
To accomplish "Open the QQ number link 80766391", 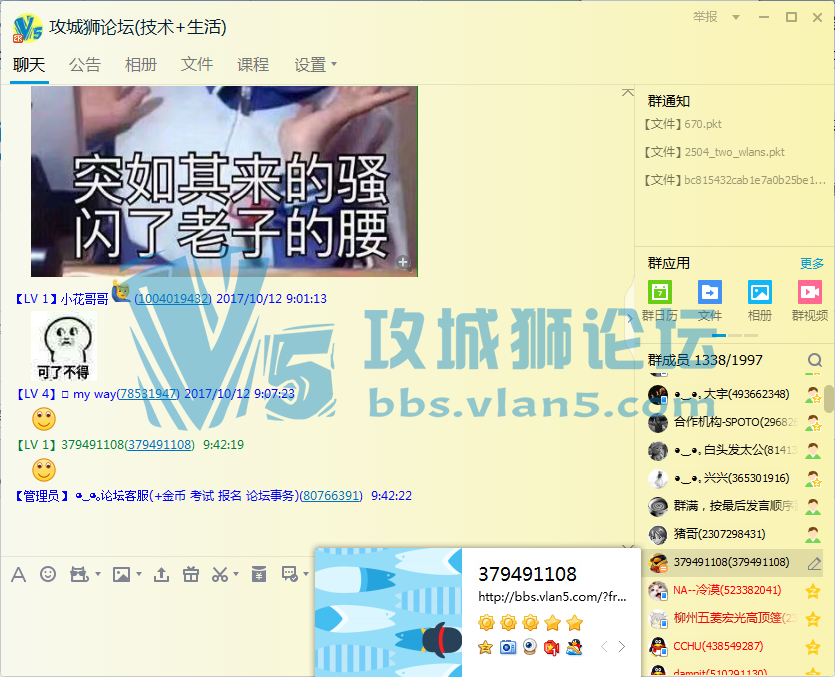I will coord(331,496).
